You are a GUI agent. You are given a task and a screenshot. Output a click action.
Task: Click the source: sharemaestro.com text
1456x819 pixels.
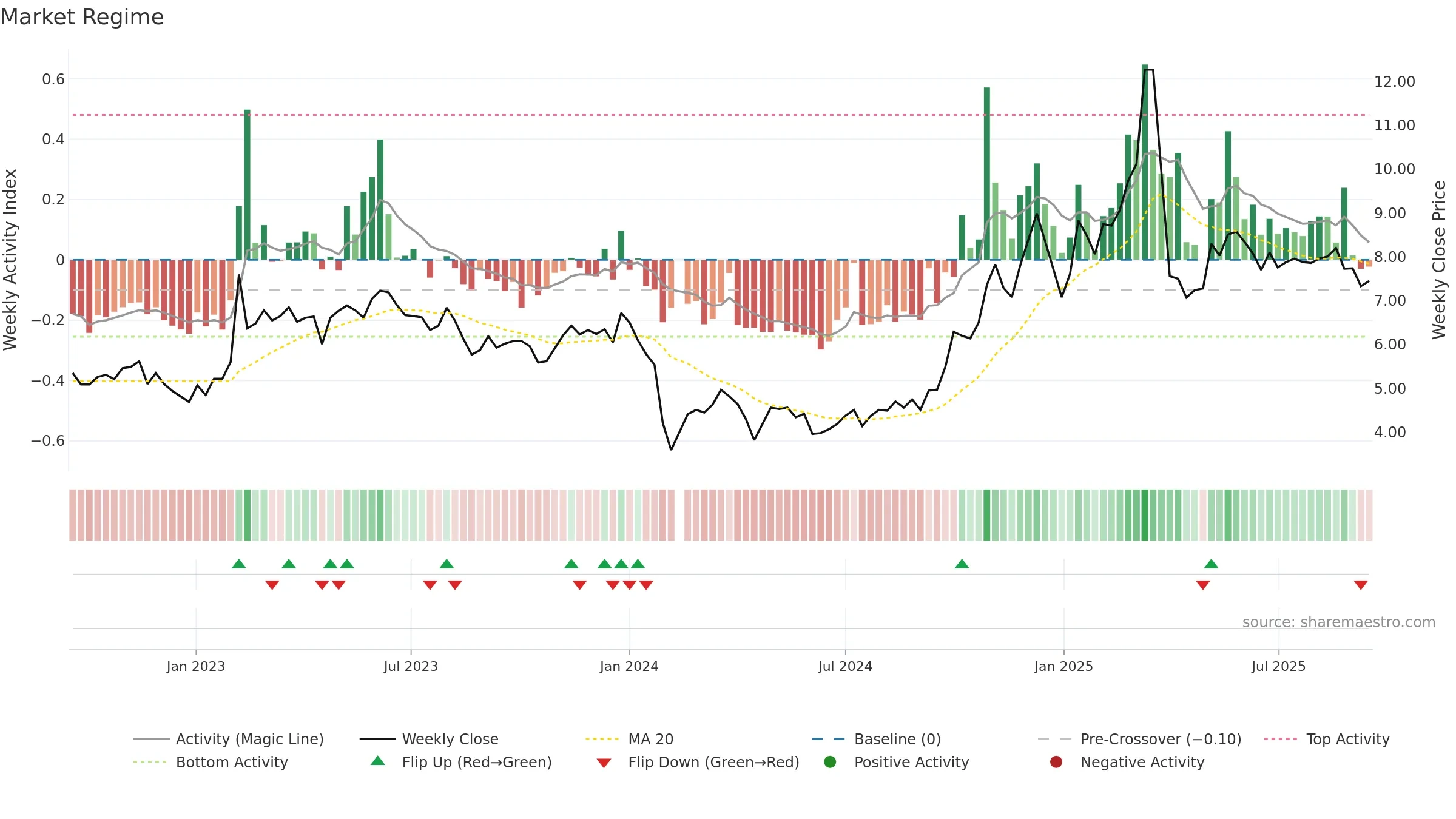1339,622
